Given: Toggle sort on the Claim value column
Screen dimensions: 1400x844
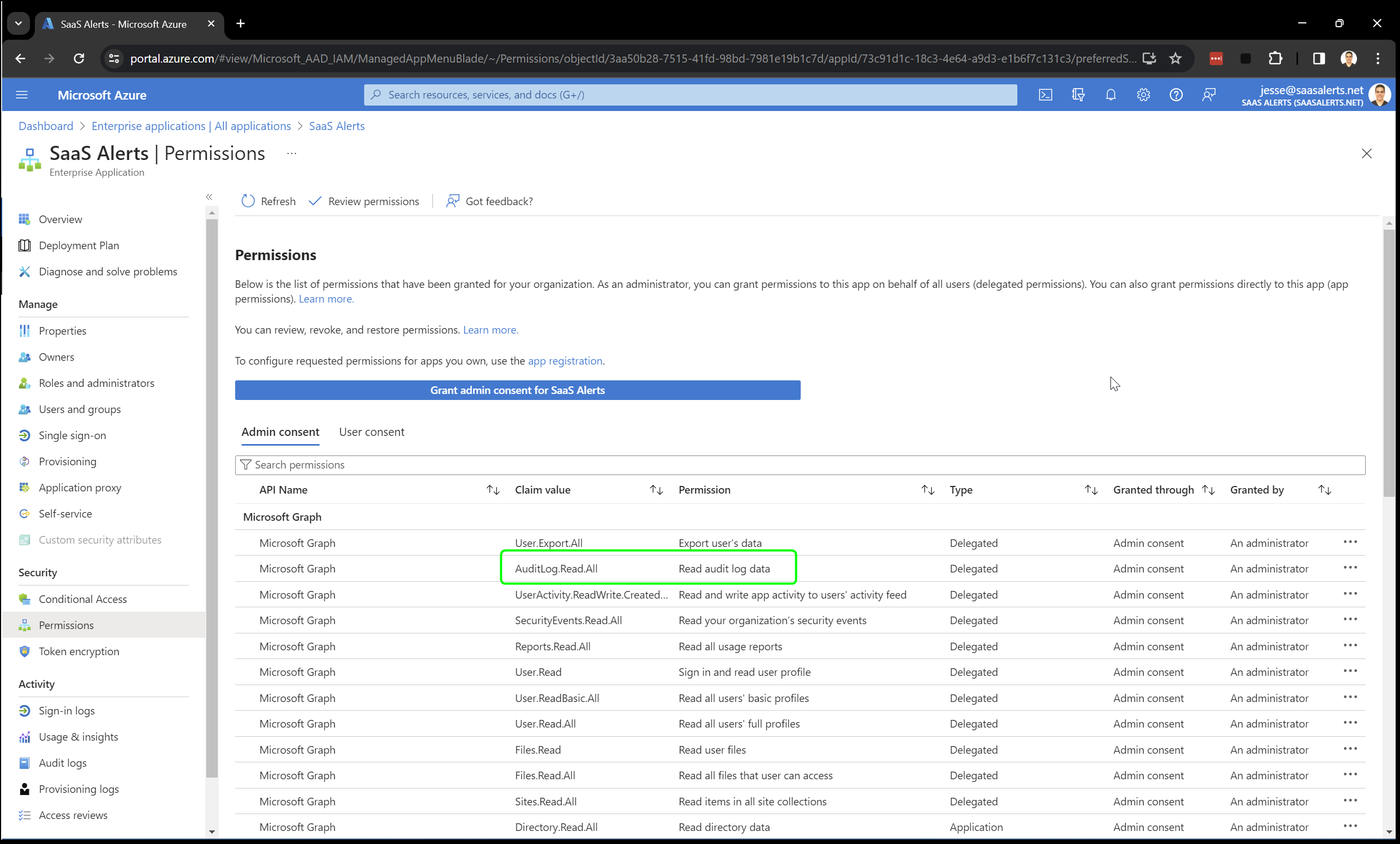Looking at the screenshot, I should [x=656, y=490].
